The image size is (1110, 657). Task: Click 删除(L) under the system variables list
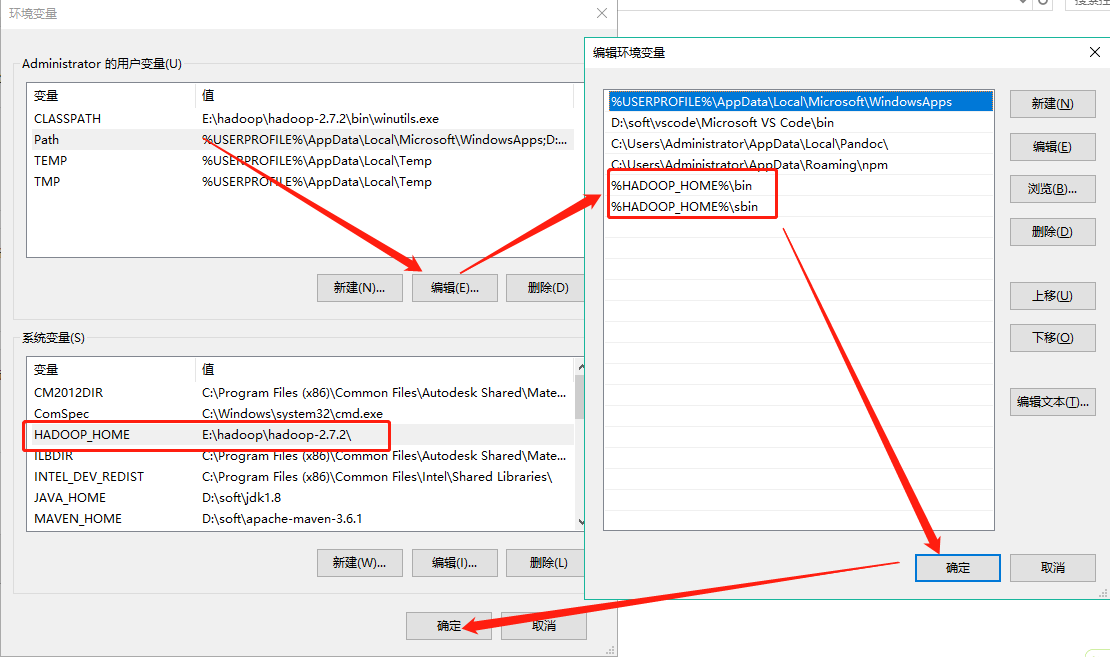coord(547,563)
